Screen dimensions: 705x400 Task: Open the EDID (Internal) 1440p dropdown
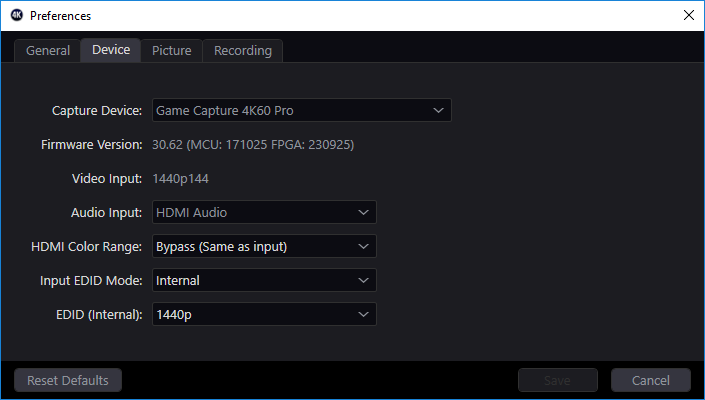[x=264, y=315]
